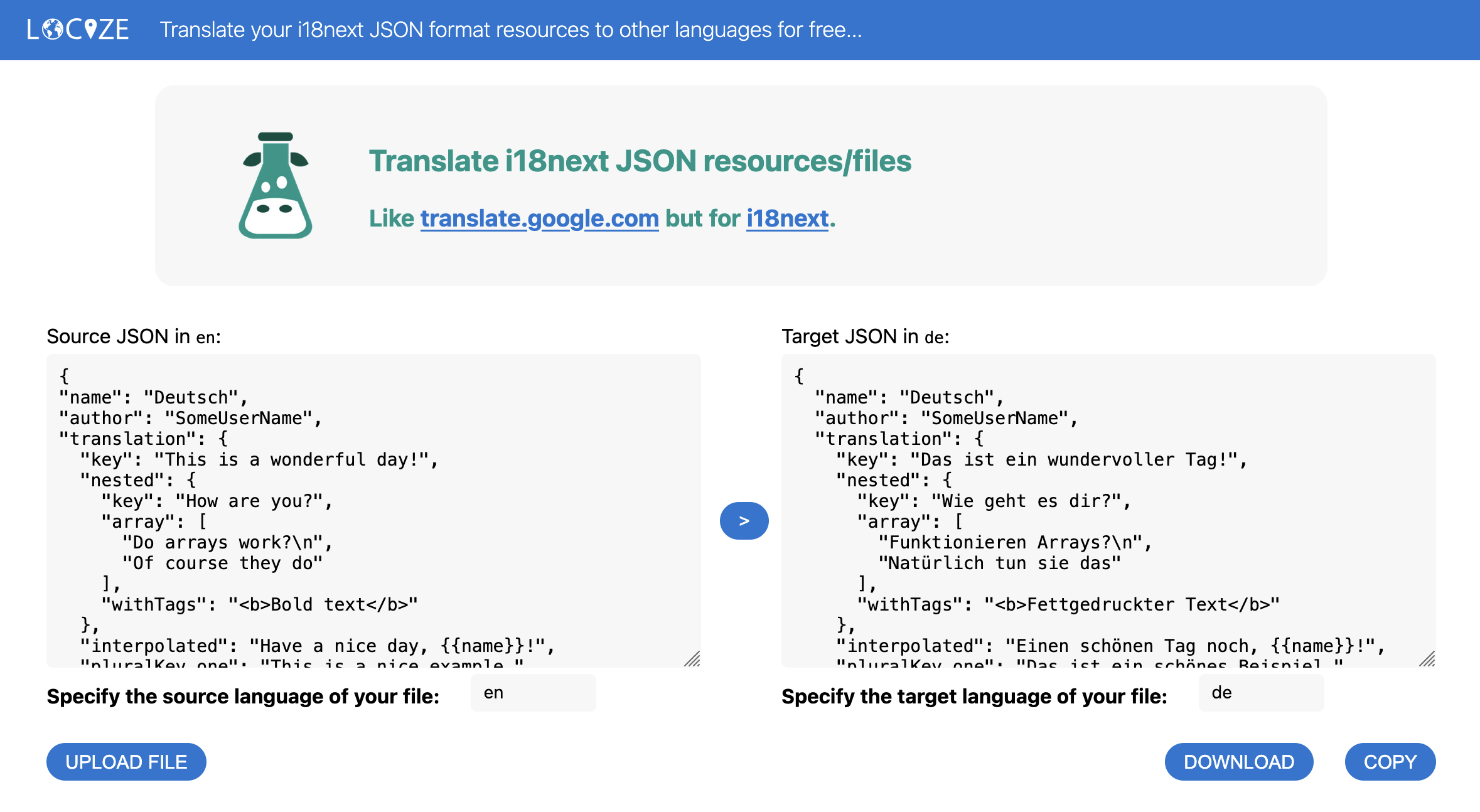Copy the target JSON output
This screenshot has width=1480, height=812.
coord(1390,762)
